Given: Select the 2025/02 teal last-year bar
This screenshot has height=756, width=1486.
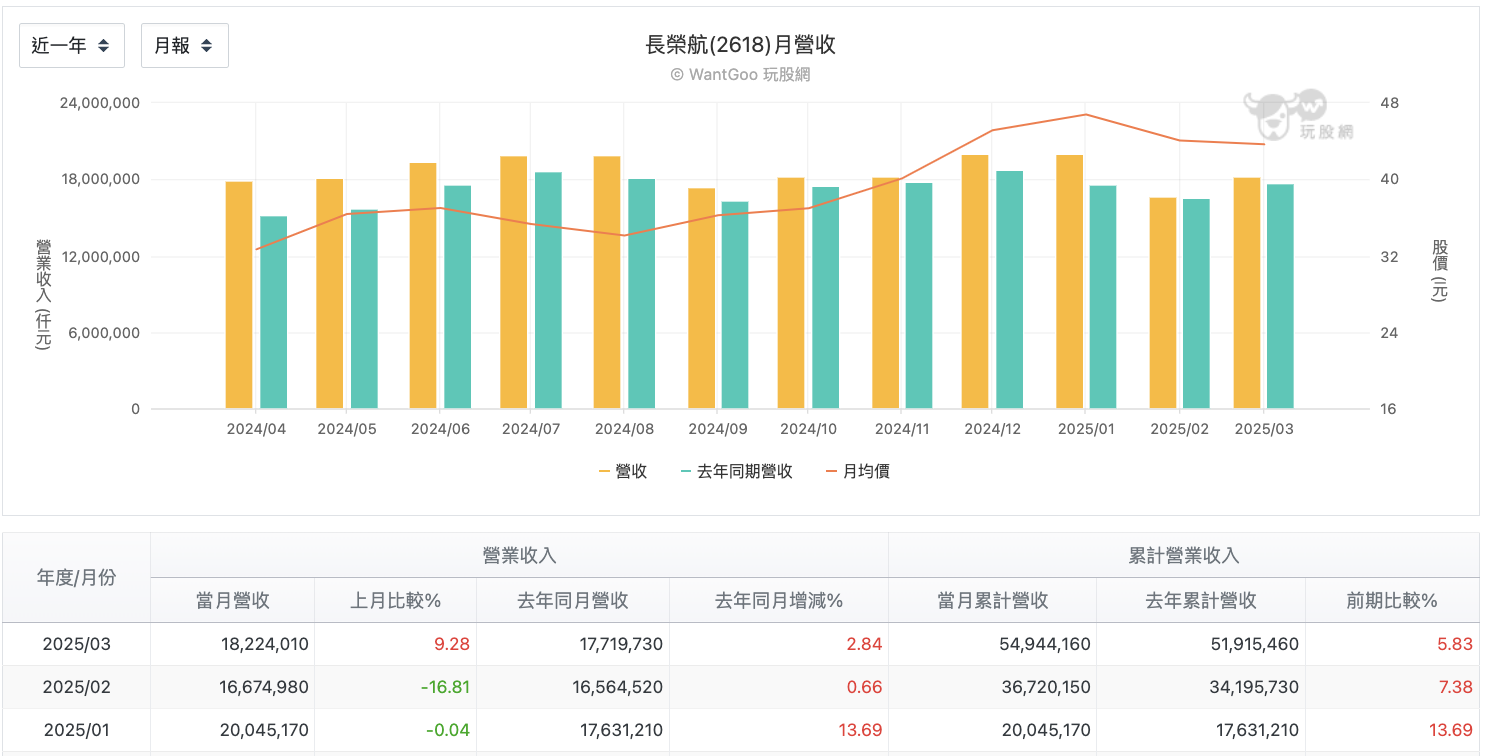Looking at the screenshot, I should (1196, 304).
